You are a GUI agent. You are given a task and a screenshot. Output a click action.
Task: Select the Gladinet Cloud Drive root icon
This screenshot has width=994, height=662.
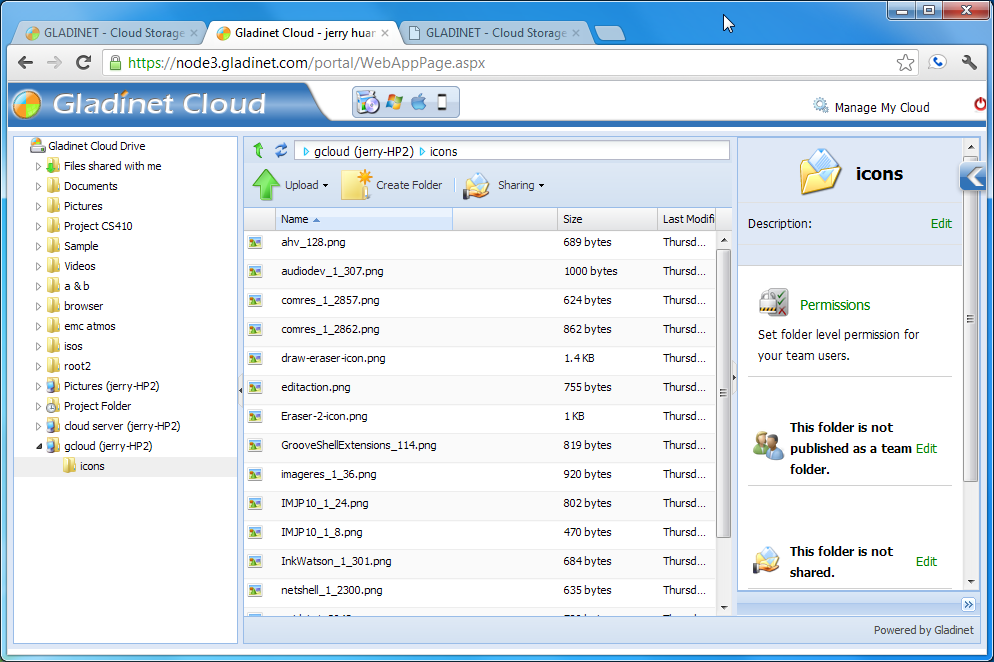click(x=37, y=146)
